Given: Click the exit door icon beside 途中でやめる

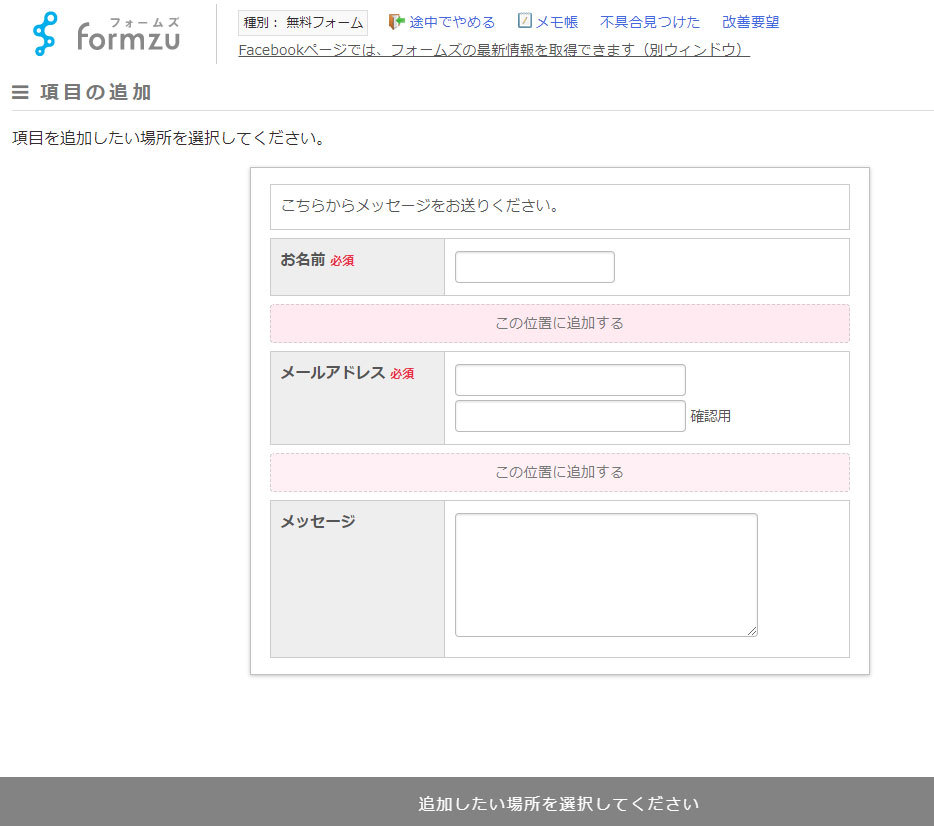Looking at the screenshot, I should click(396, 21).
